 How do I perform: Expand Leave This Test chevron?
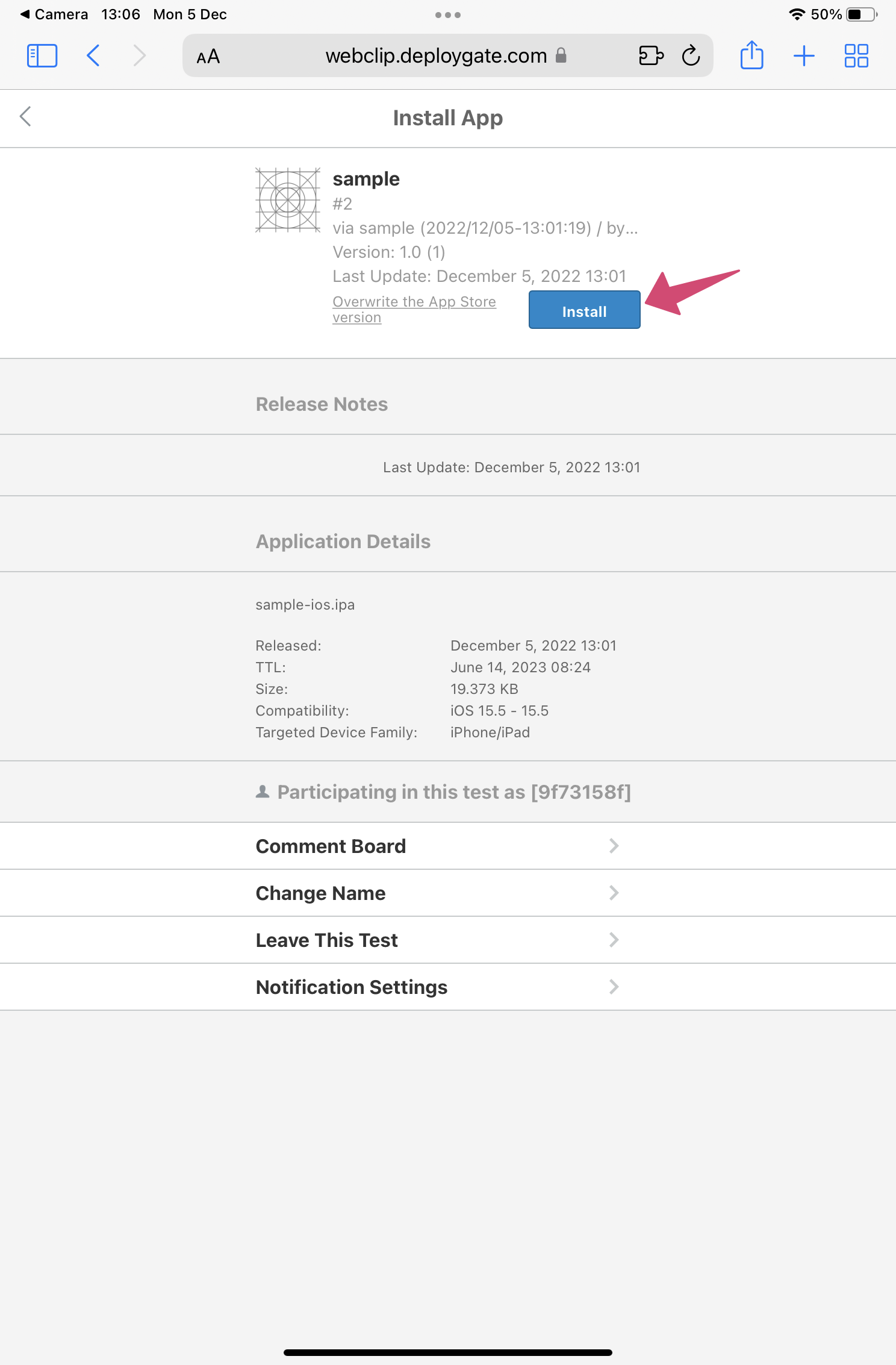click(x=614, y=940)
